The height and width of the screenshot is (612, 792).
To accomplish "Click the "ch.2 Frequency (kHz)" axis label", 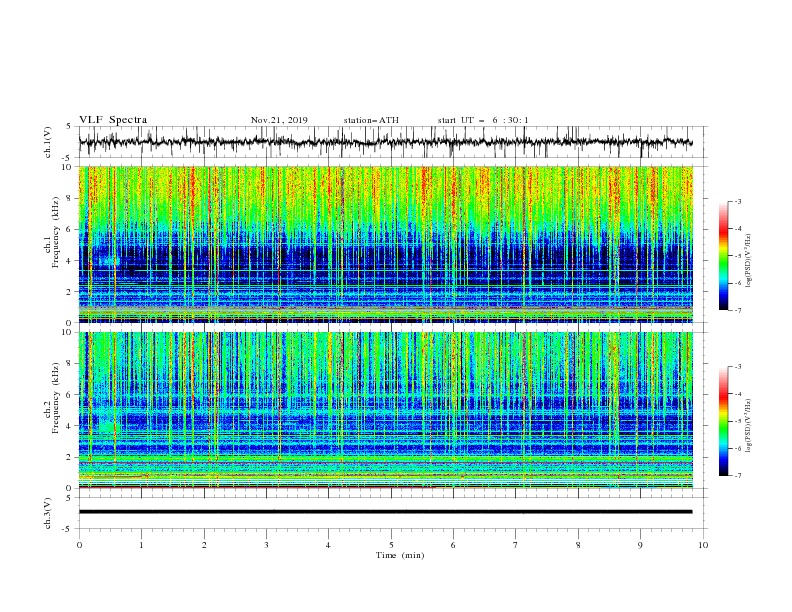I will pyautogui.click(x=52, y=398).
